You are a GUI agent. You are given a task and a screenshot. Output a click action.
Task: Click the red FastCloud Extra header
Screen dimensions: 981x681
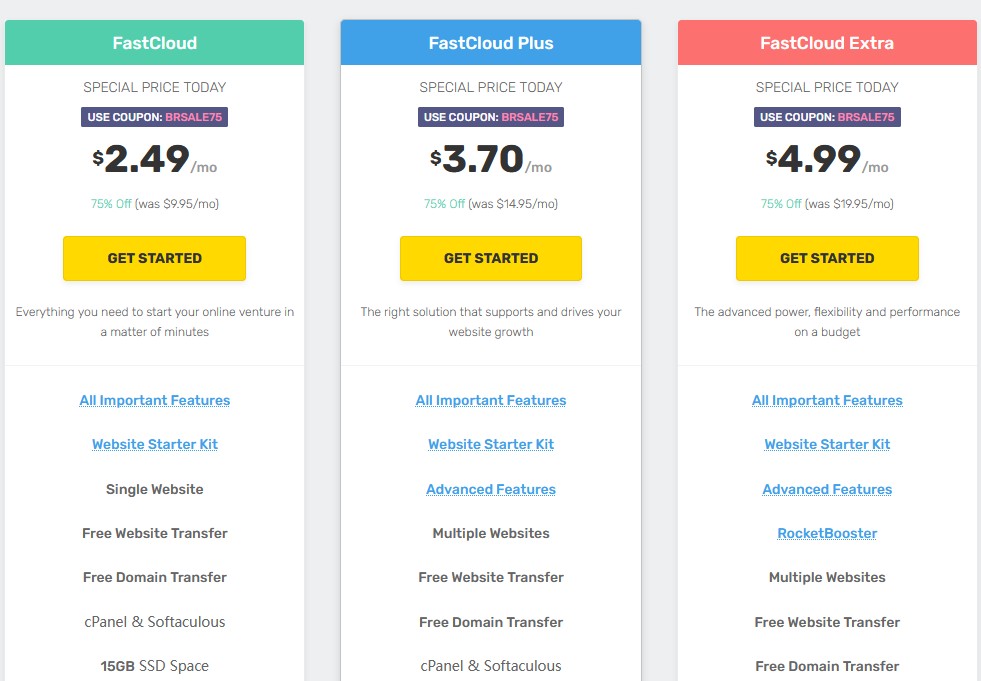click(x=827, y=43)
